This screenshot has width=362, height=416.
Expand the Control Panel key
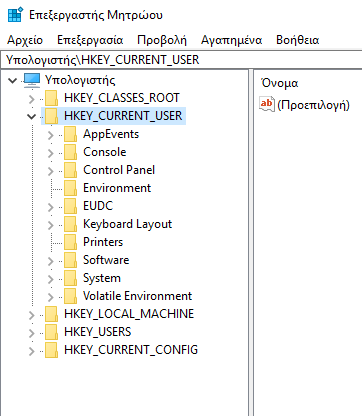click(51, 171)
